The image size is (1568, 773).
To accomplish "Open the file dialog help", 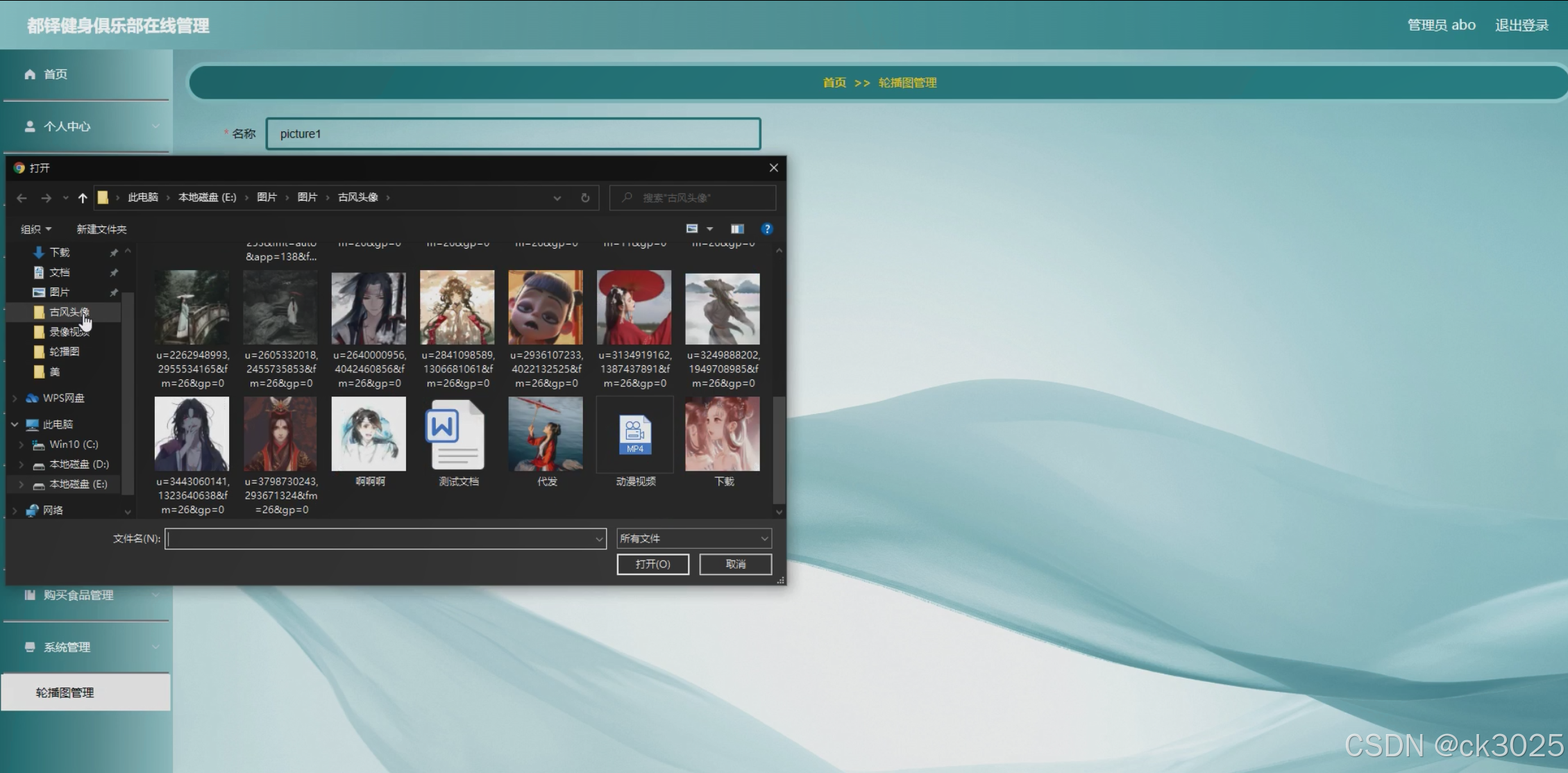I will (767, 229).
